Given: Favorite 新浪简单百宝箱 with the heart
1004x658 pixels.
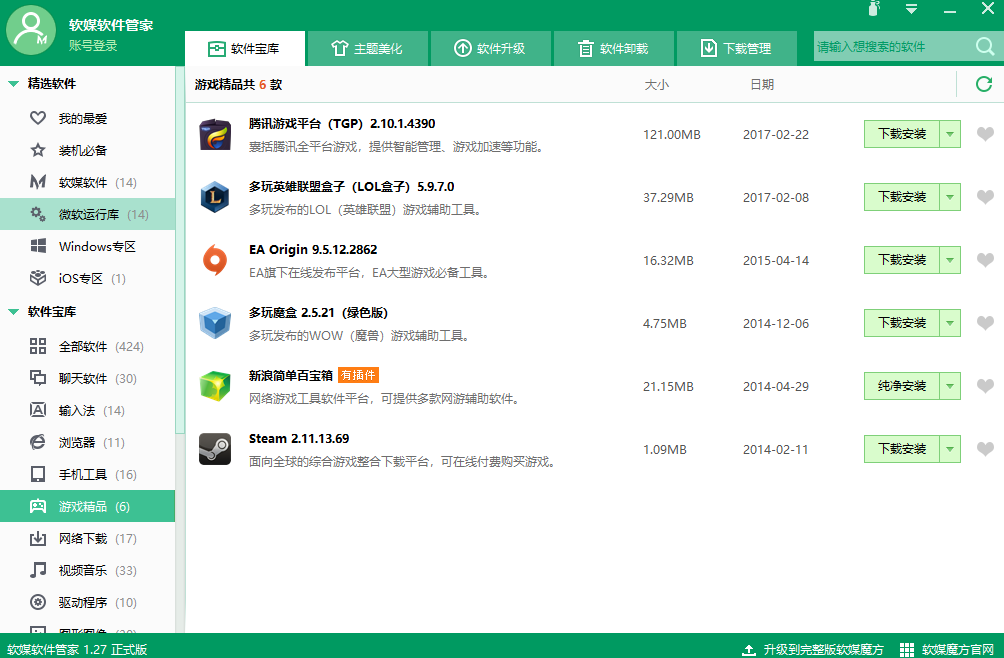Looking at the screenshot, I should pos(985,386).
